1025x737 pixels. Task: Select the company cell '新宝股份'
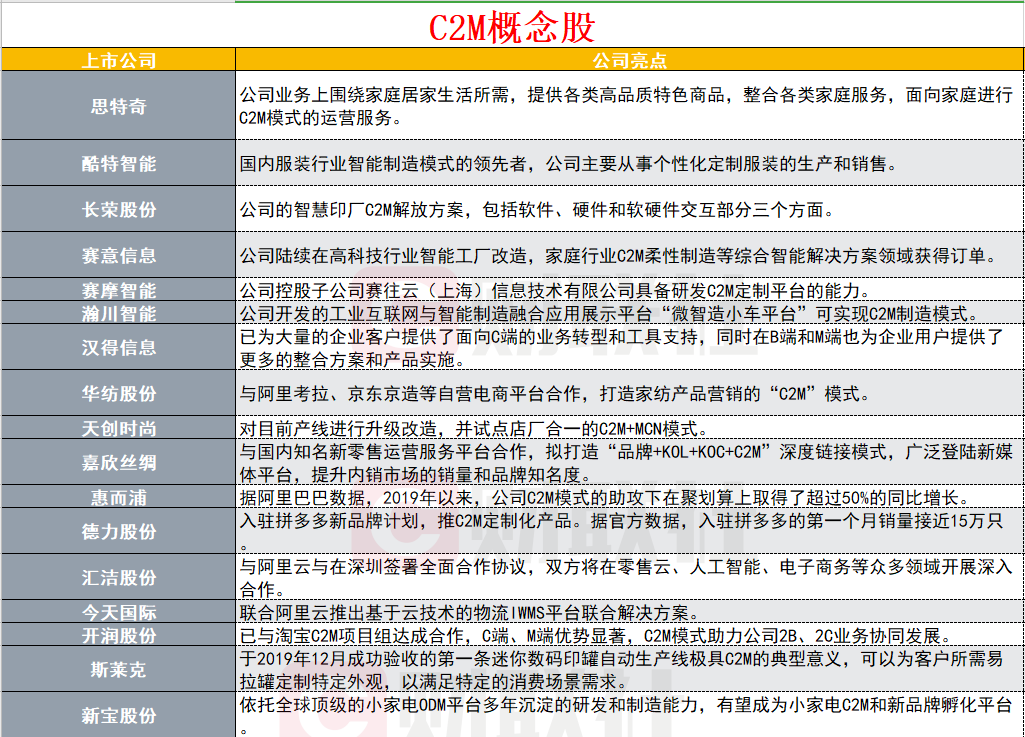coord(118,715)
